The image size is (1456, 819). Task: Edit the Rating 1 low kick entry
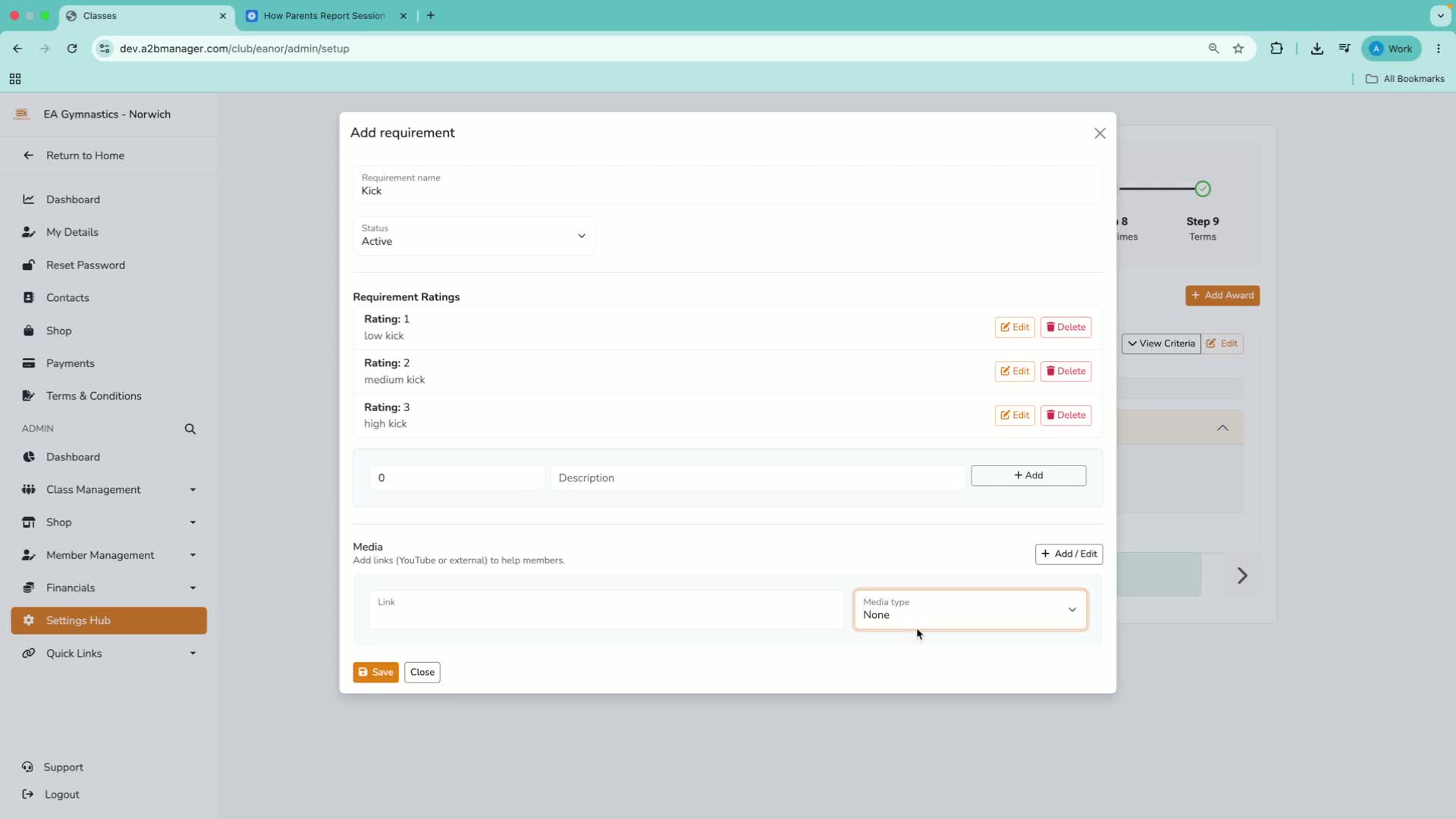[x=1015, y=328]
